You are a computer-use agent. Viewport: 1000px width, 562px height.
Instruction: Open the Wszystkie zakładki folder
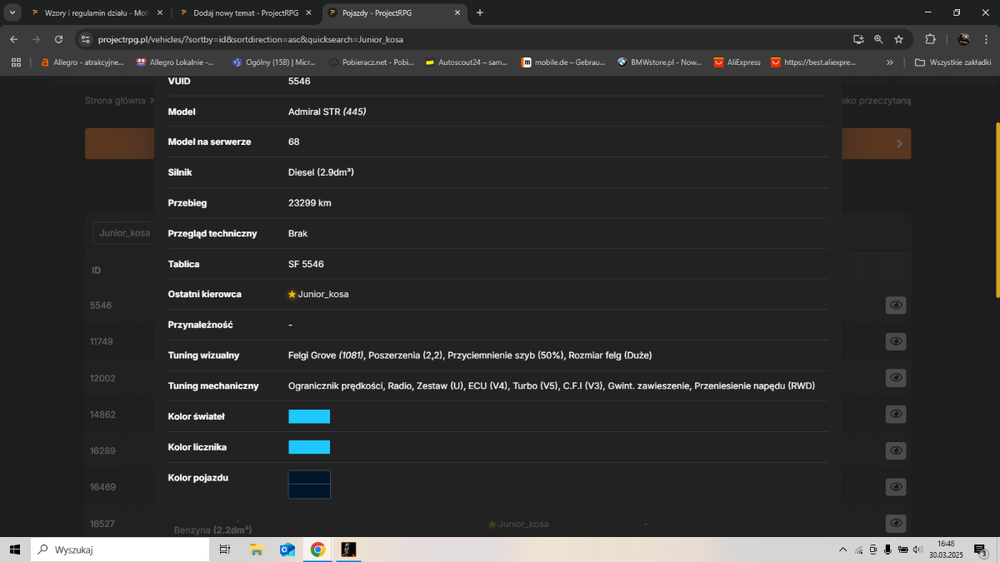953,63
